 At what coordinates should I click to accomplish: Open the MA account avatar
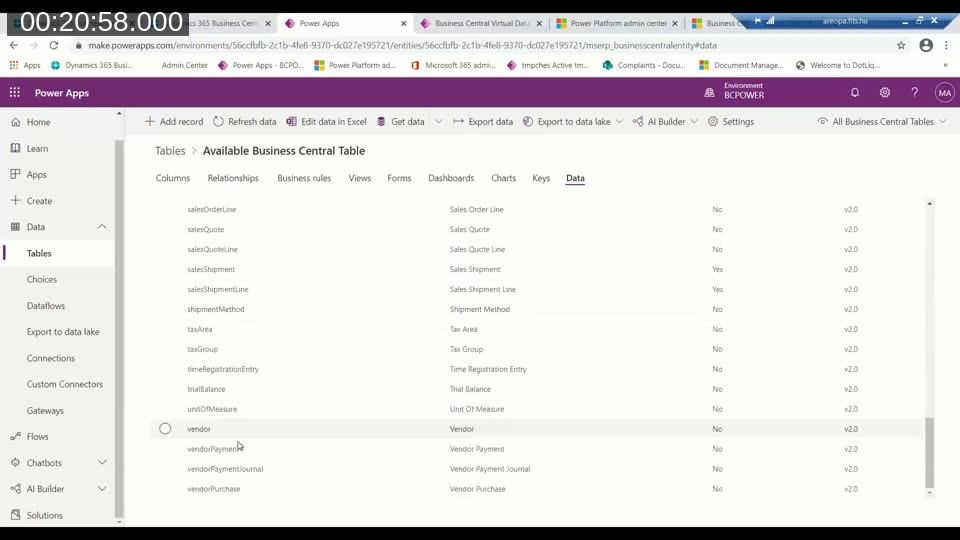(944, 93)
